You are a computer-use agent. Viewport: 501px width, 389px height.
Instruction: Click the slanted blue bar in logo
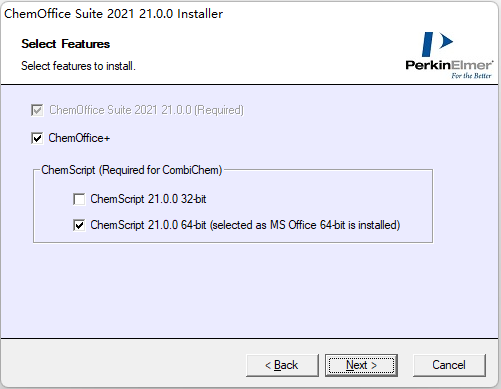coord(427,44)
